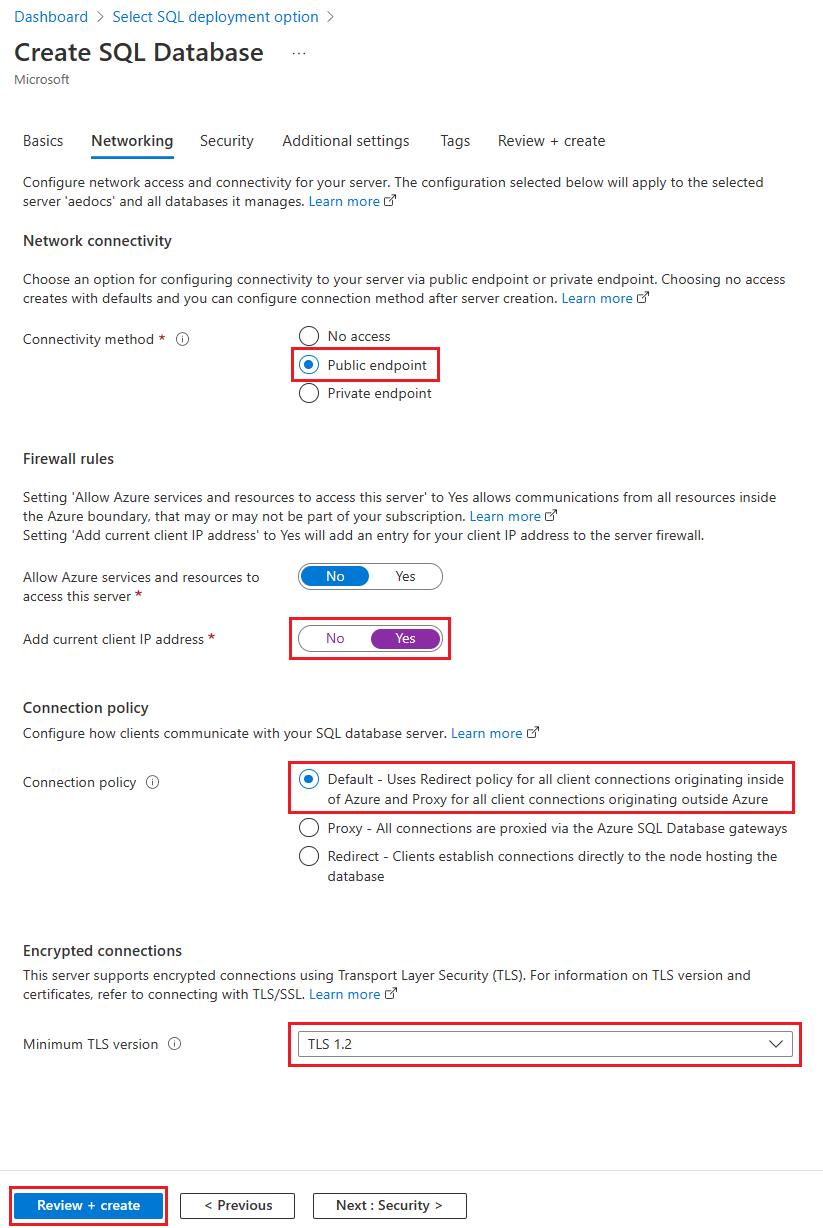Click external link icon after TLS/SSL Learn more
The image size is (823, 1228).
point(391,994)
